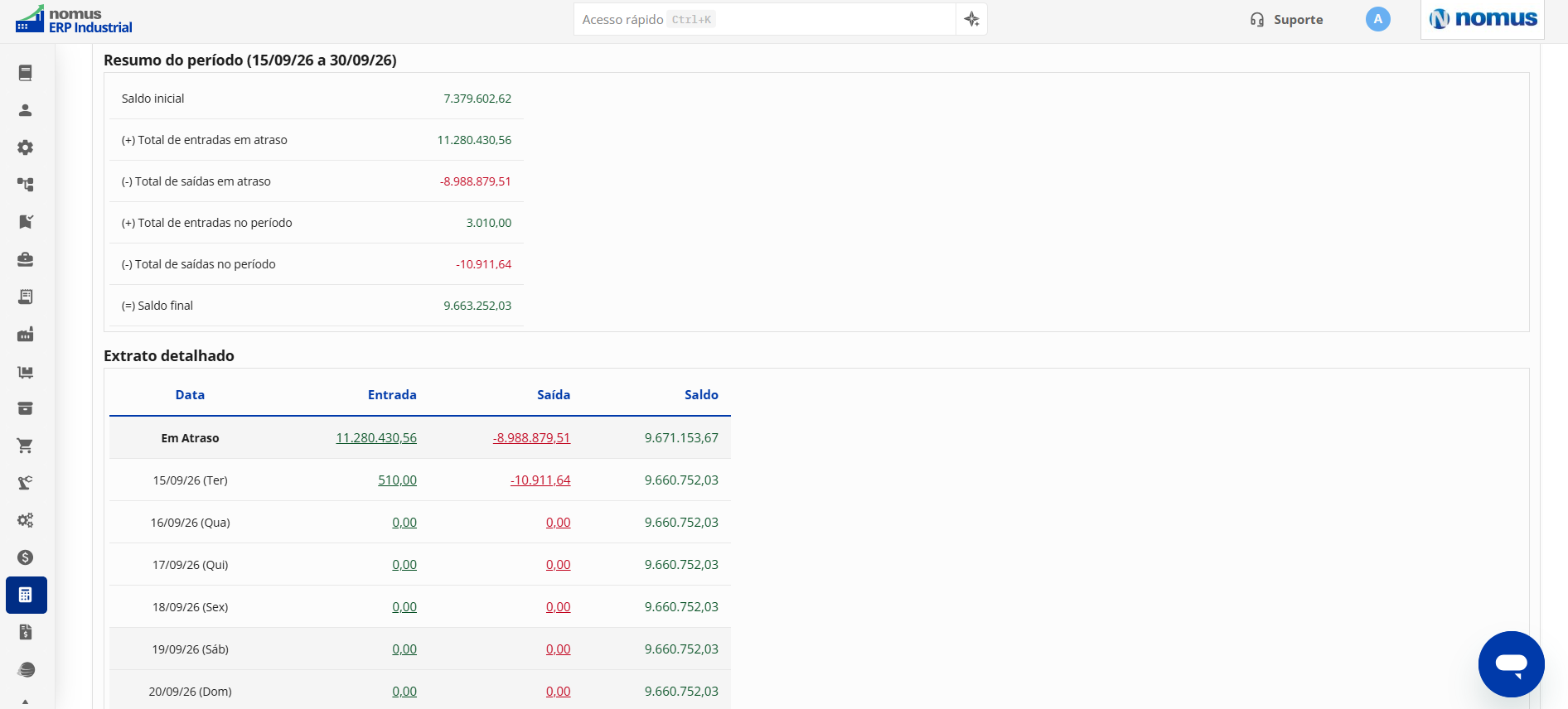Select the robot arm sidebar icon
The image size is (1568, 709).
[26, 483]
